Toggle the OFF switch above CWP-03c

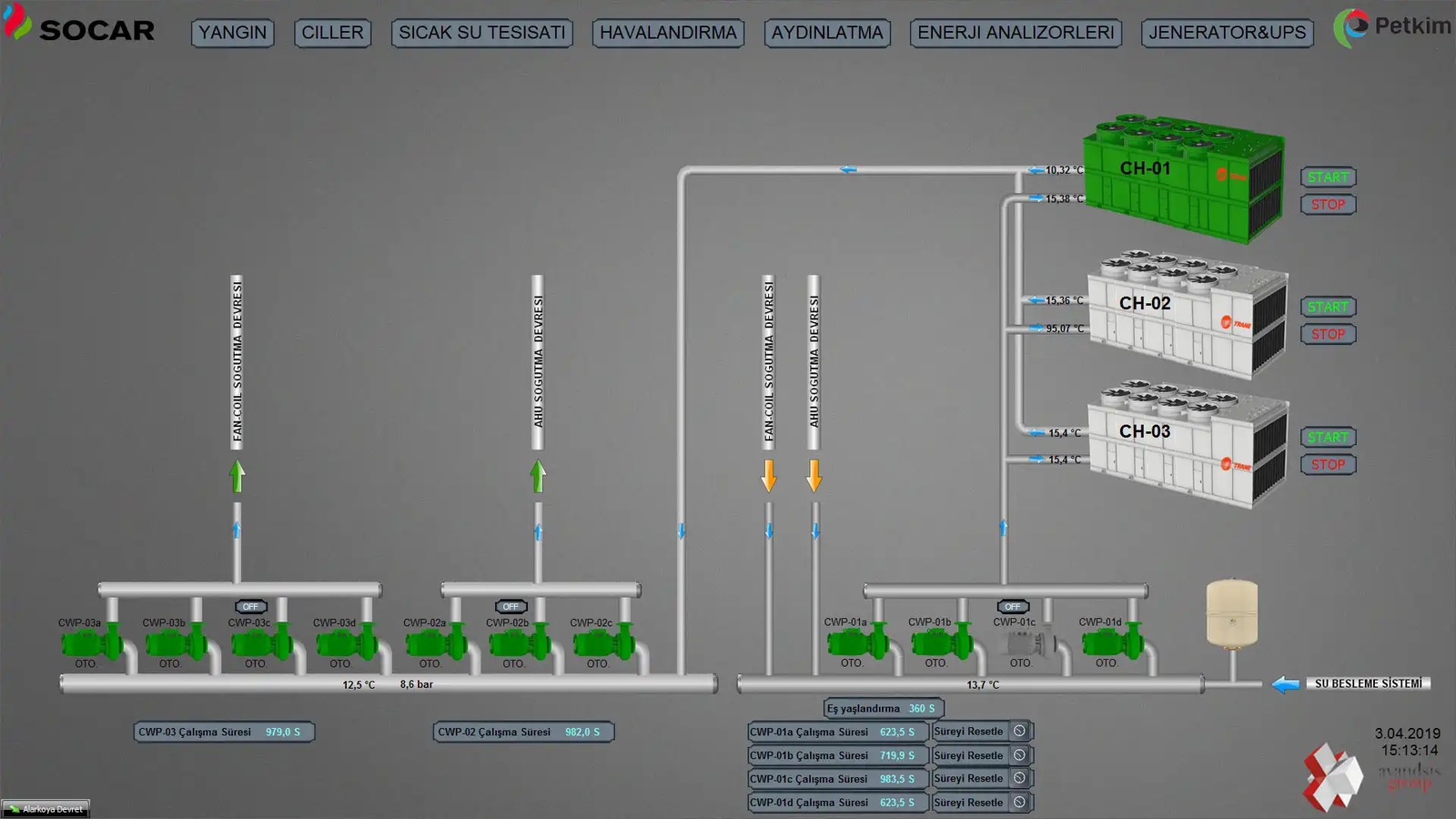tap(250, 607)
